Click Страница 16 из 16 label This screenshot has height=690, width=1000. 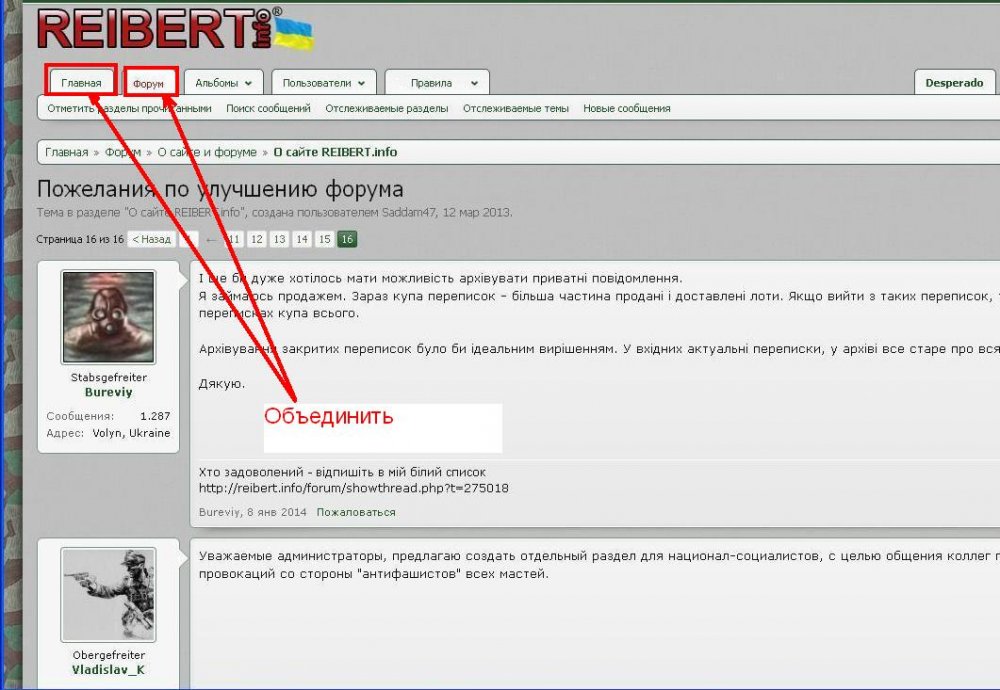pos(80,239)
